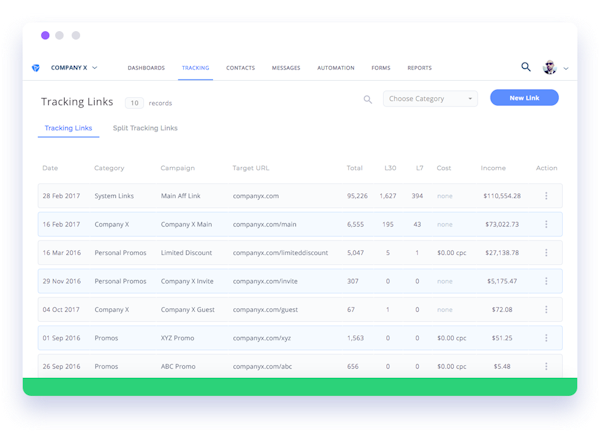Expand the chevron next to user avatar
600x437 pixels.
coord(566,69)
